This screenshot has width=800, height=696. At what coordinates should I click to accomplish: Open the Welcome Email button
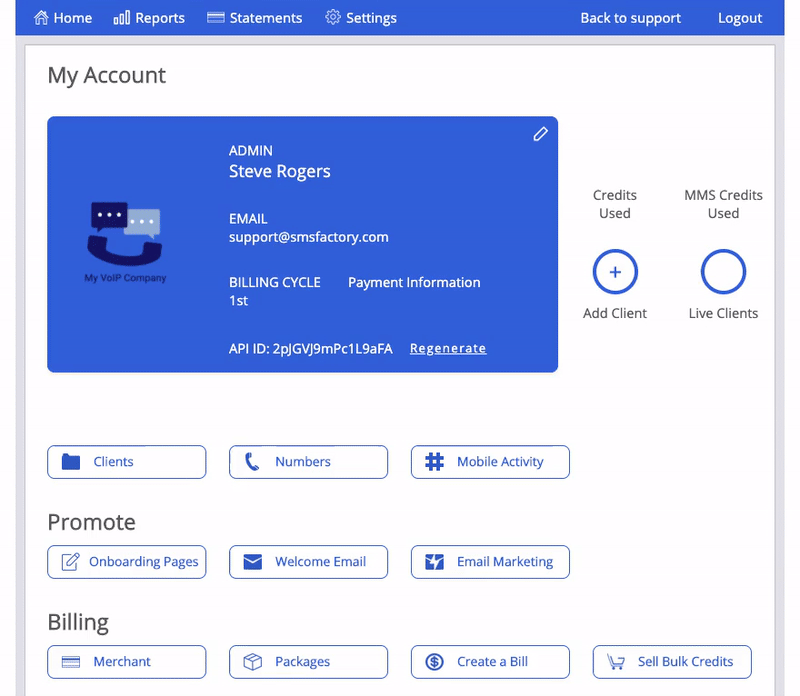(x=308, y=562)
